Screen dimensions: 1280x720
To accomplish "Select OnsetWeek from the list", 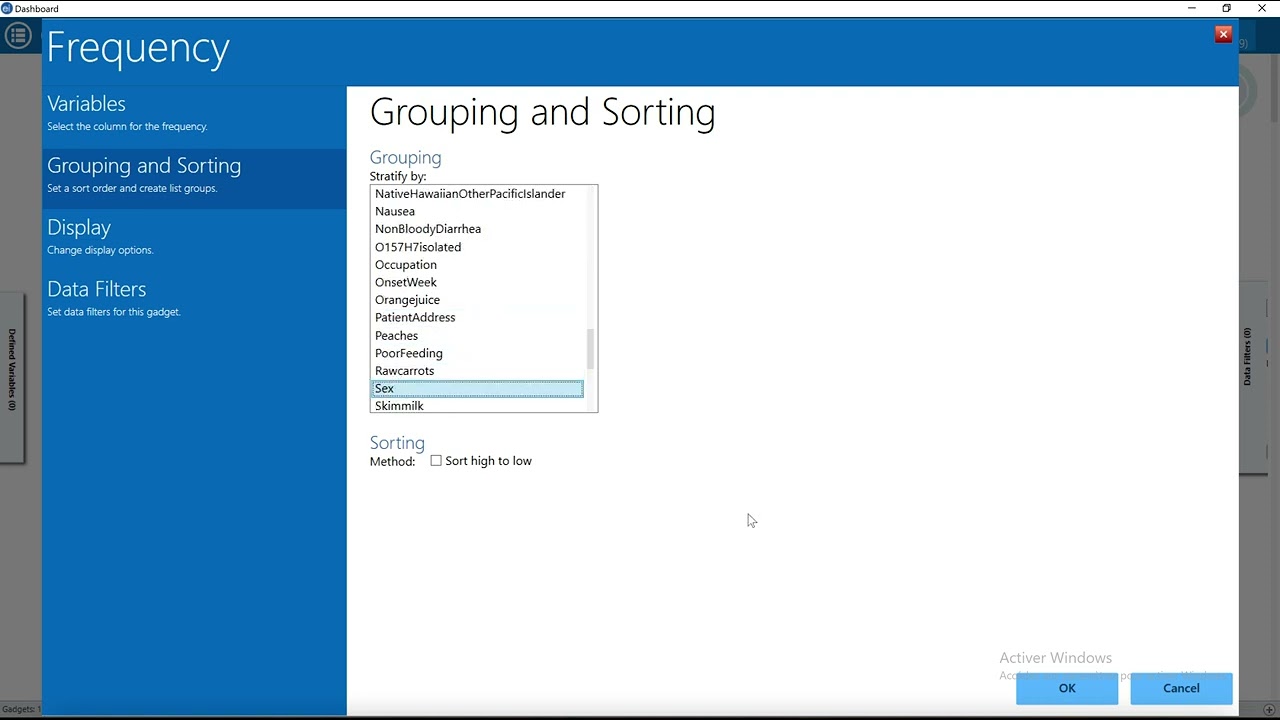I will click(477, 282).
